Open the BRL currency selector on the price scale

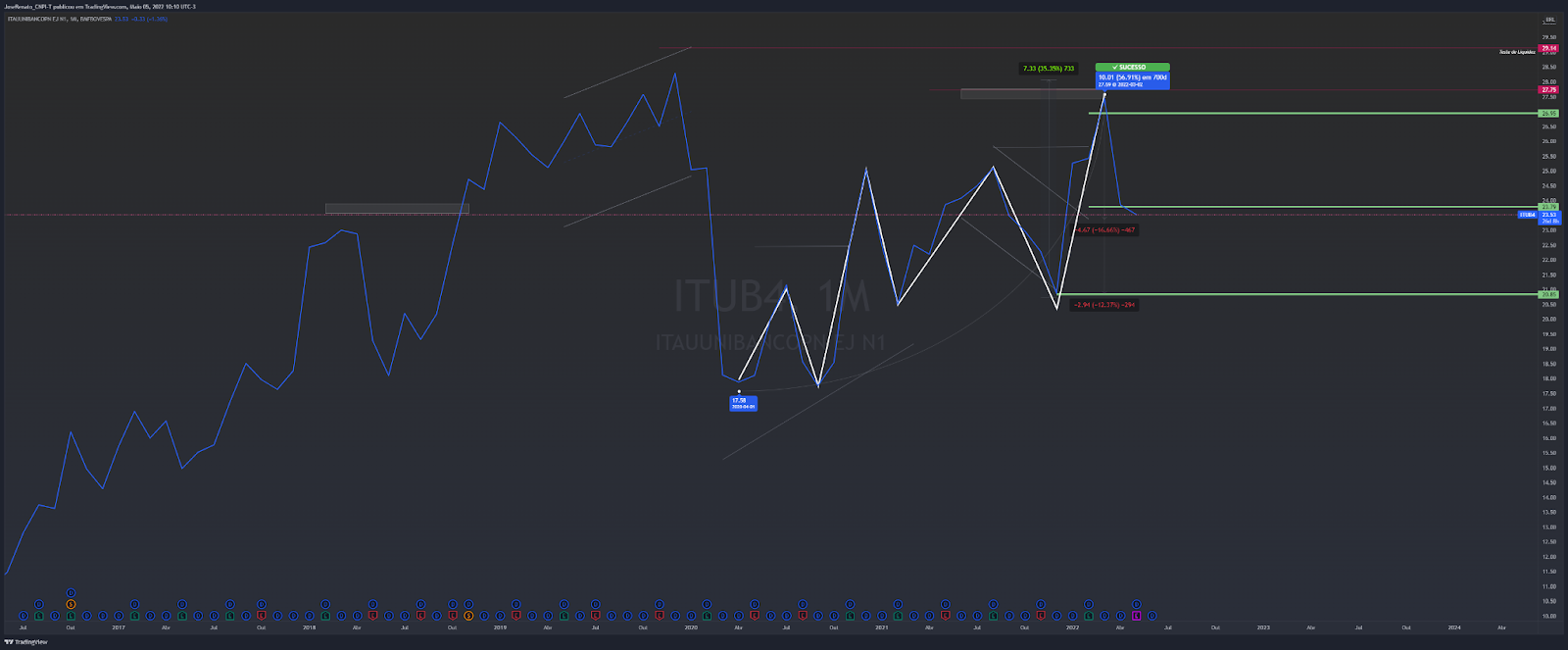click(x=1549, y=20)
